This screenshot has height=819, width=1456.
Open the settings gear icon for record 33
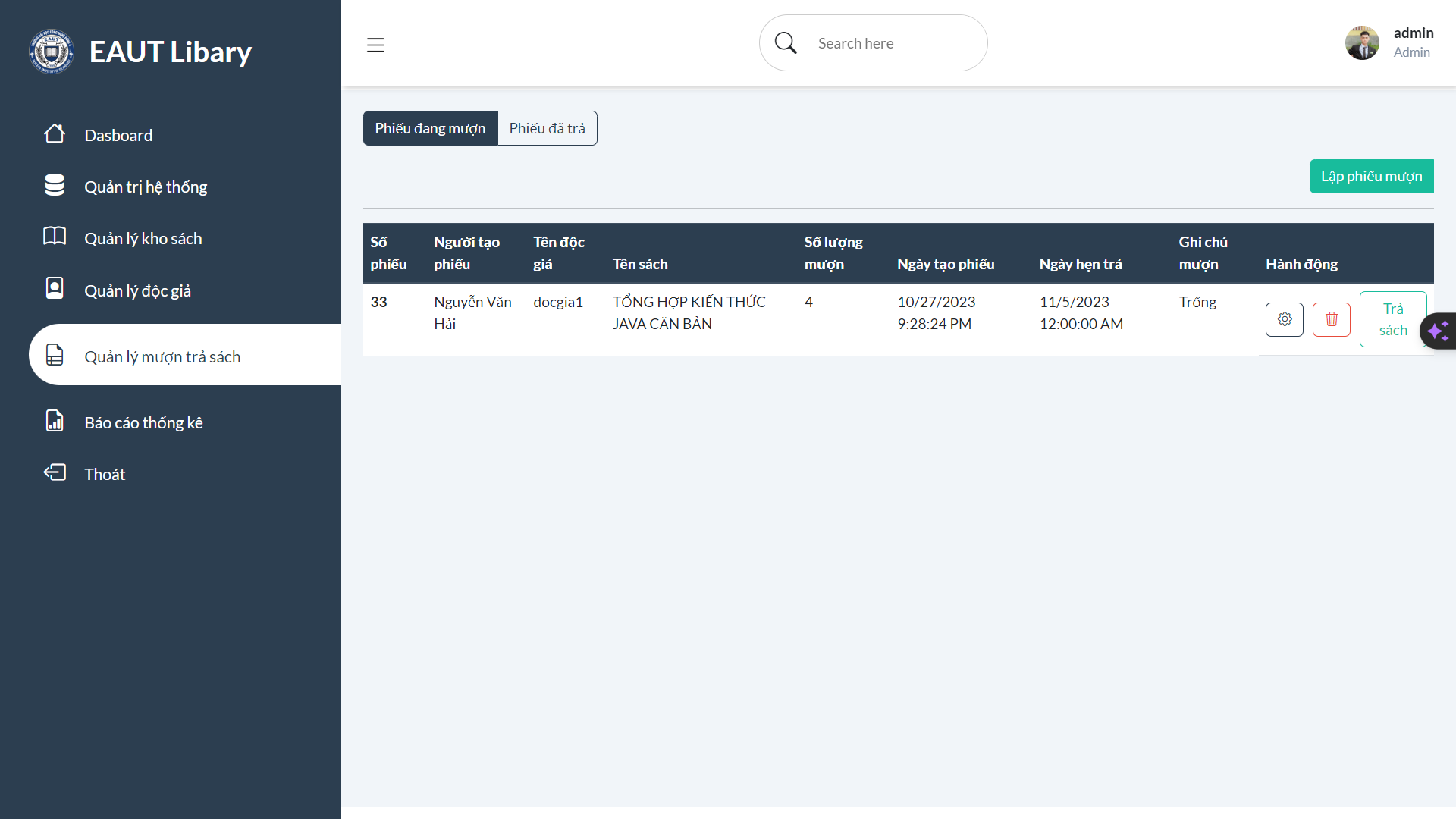pyautogui.click(x=1285, y=319)
